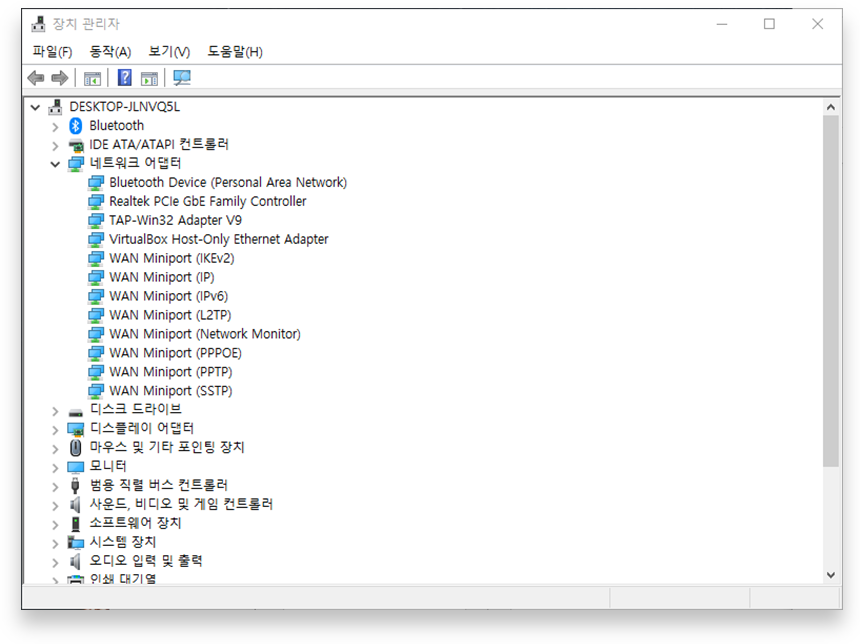The image size is (860, 644).
Task: Open Help via the question mark icon
Action: (125, 77)
